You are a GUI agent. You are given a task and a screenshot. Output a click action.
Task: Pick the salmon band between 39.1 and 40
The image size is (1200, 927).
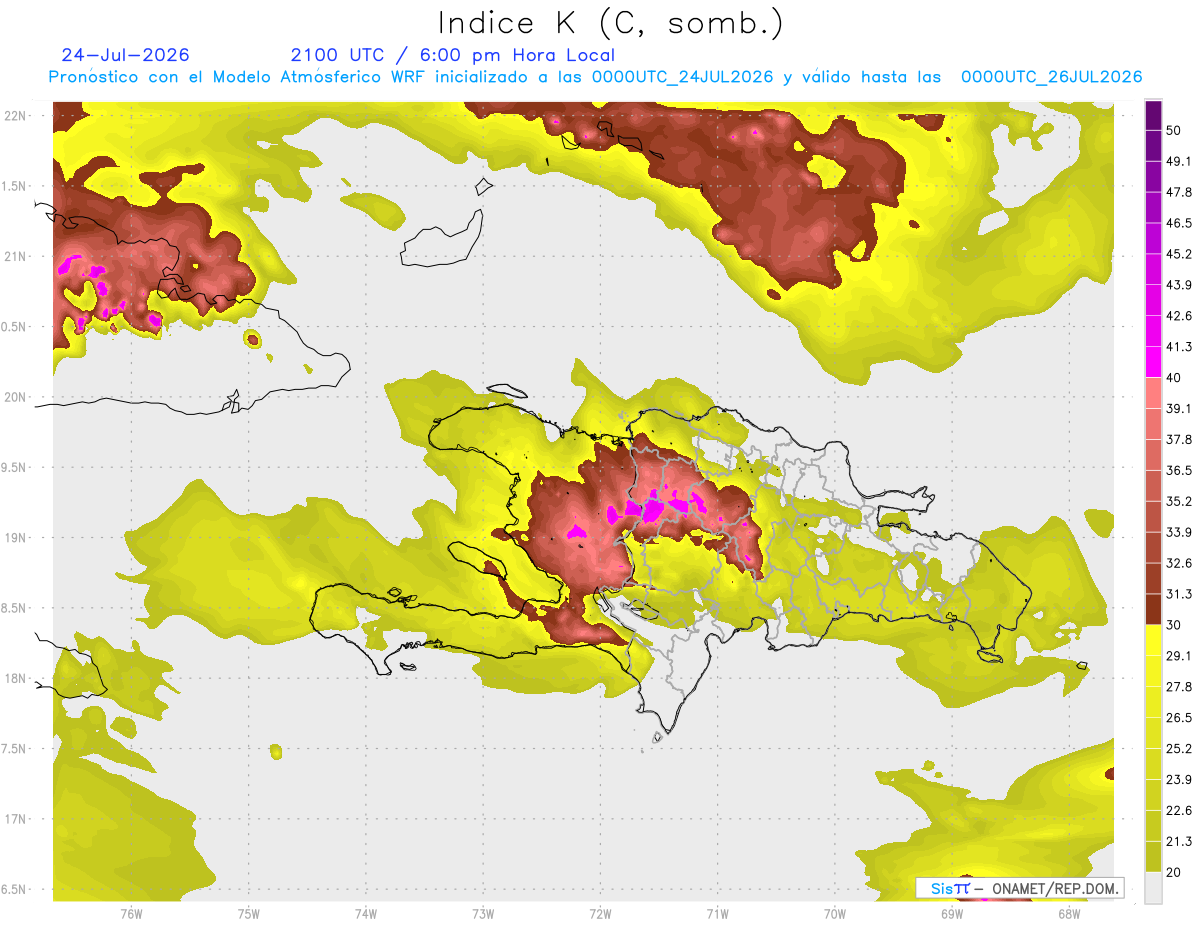pos(1153,392)
